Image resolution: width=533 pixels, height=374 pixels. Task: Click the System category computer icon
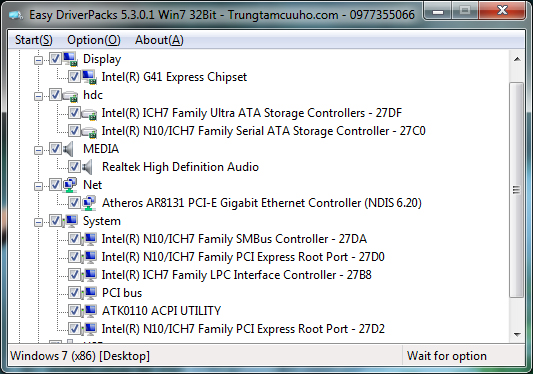[x=70, y=221]
